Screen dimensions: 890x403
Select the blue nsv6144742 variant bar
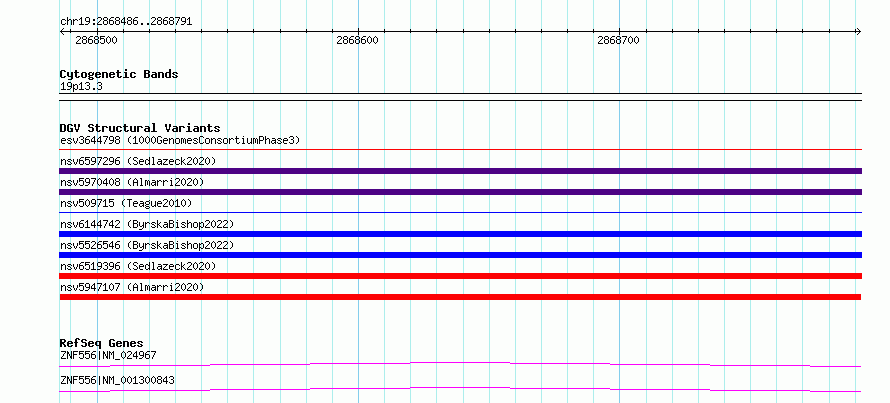click(460, 234)
